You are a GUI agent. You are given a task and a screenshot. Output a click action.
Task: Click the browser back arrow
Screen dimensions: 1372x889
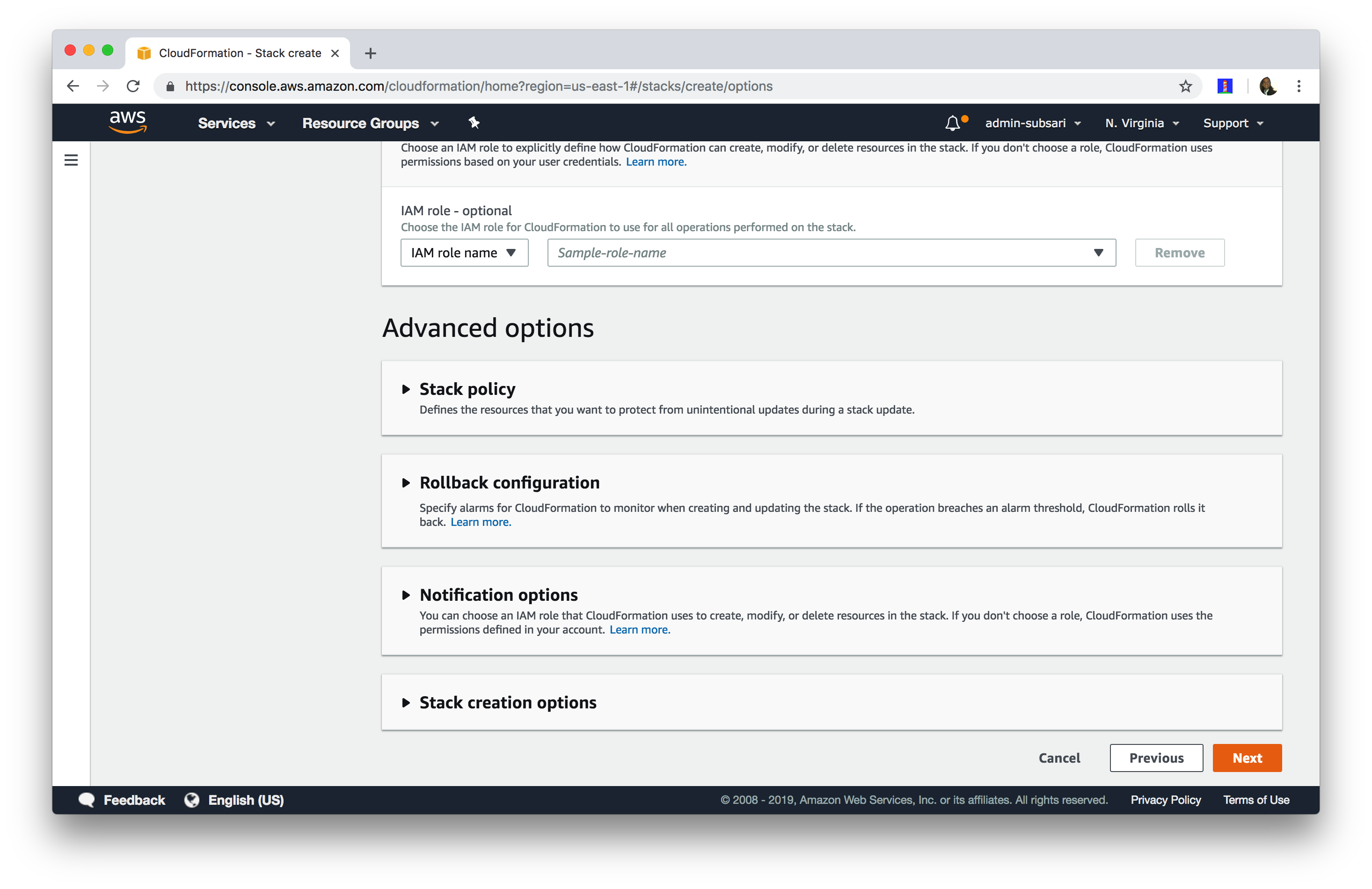coord(73,86)
